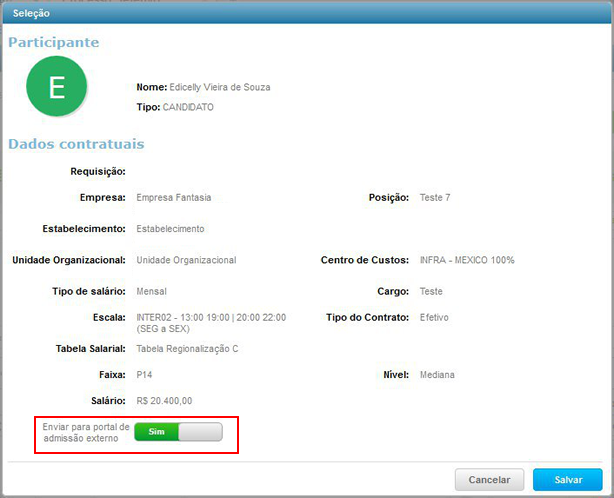Click the Enviar para portal de admissão label
Image resolution: width=614 pixels, height=498 pixels.
(79, 432)
